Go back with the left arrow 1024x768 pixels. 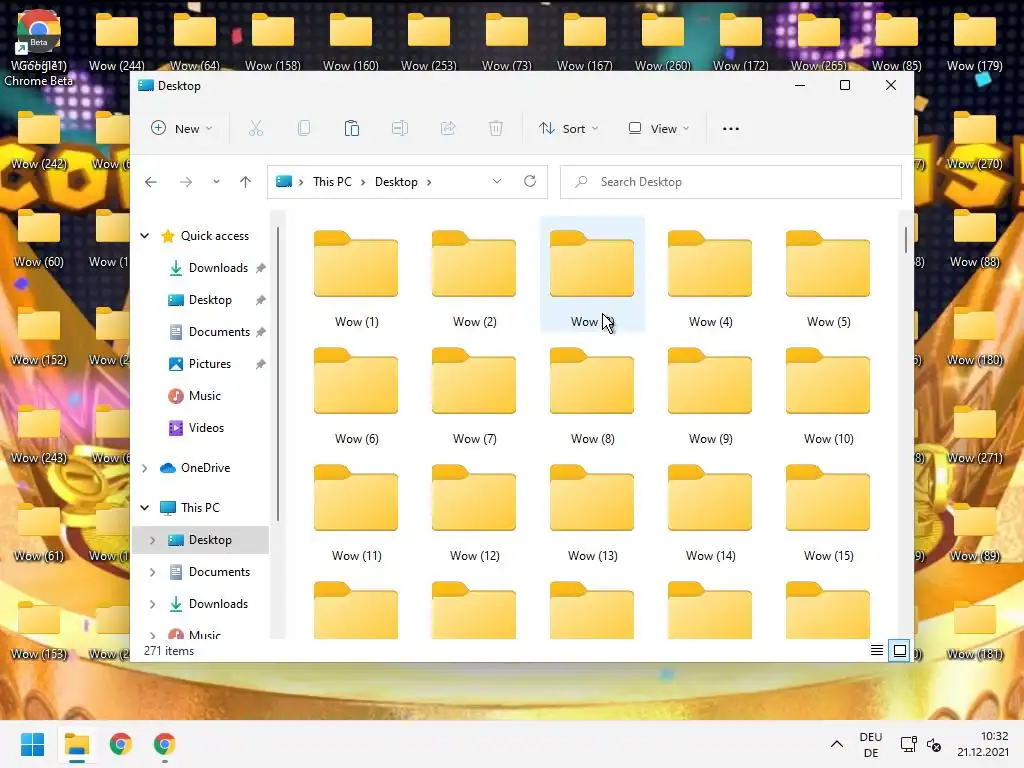coord(151,182)
